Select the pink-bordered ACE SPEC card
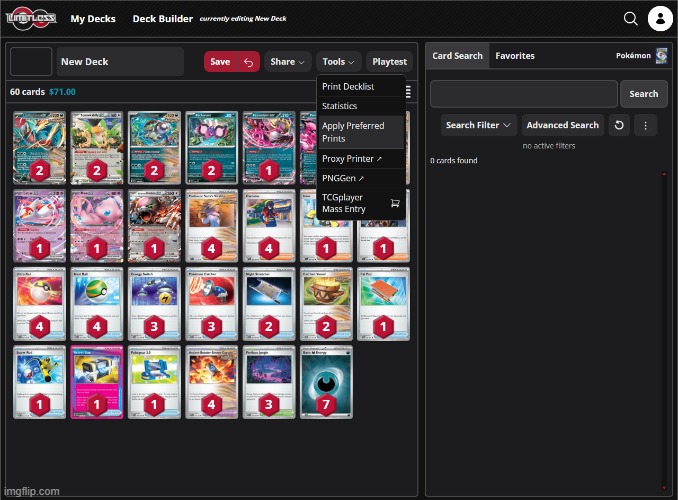Viewport: 678px width, 500px height. coord(97,382)
